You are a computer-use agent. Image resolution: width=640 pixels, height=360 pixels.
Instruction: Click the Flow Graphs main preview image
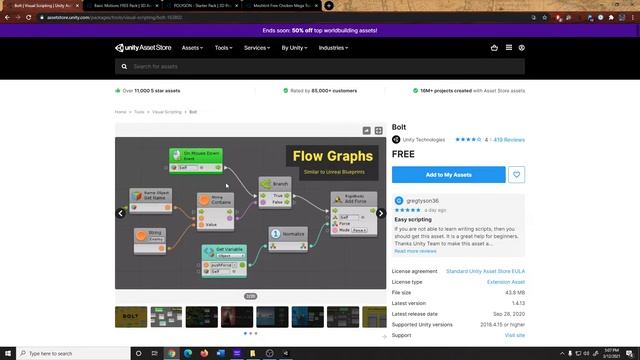(x=250, y=213)
